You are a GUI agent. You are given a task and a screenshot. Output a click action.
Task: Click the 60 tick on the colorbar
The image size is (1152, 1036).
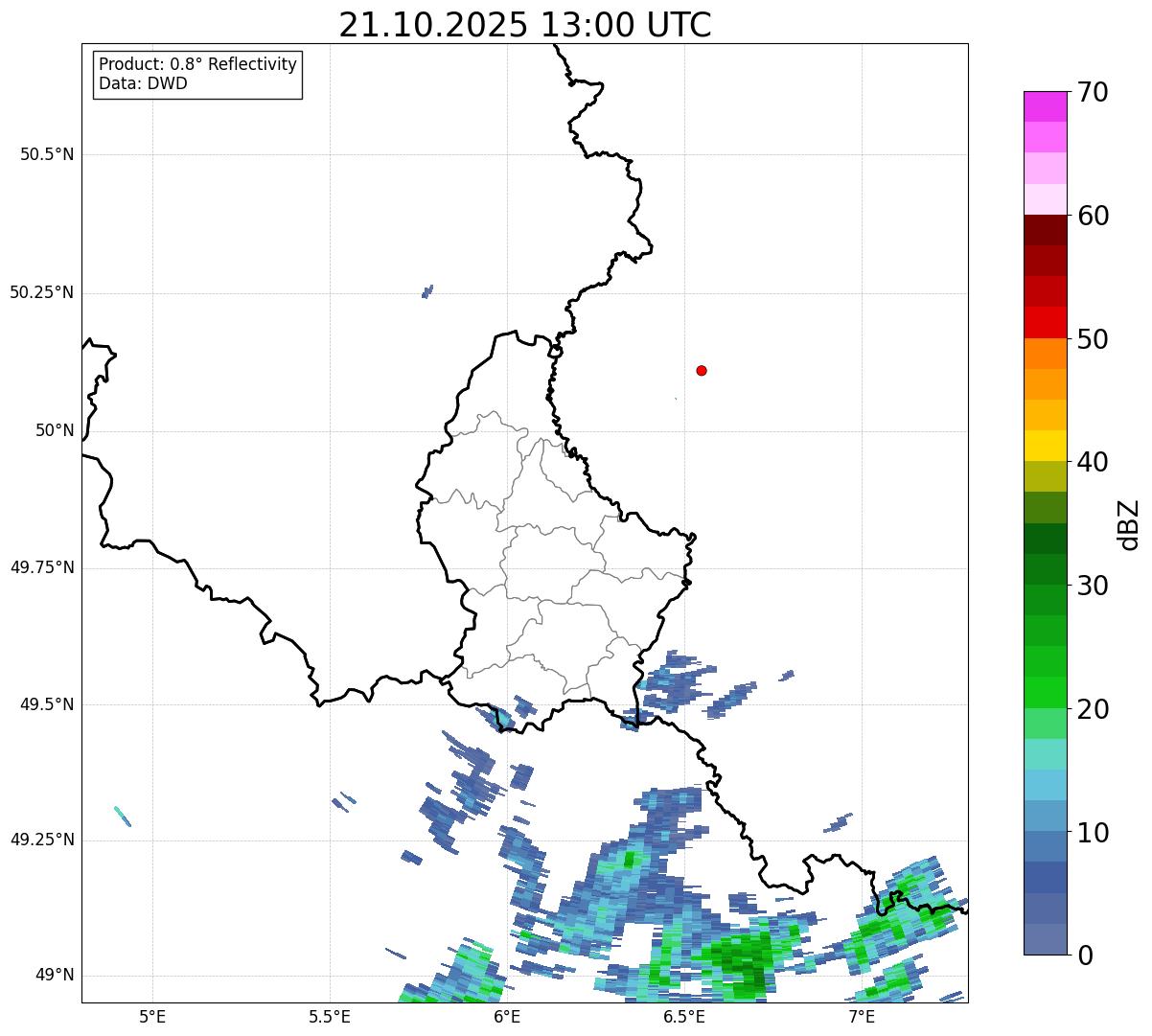(x=1094, y=216)
